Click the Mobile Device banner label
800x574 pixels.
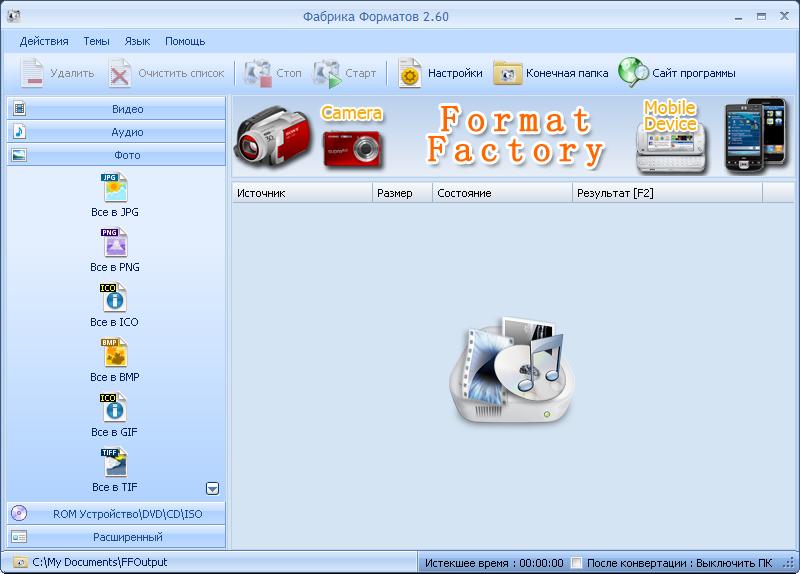[x=670, y=116]
